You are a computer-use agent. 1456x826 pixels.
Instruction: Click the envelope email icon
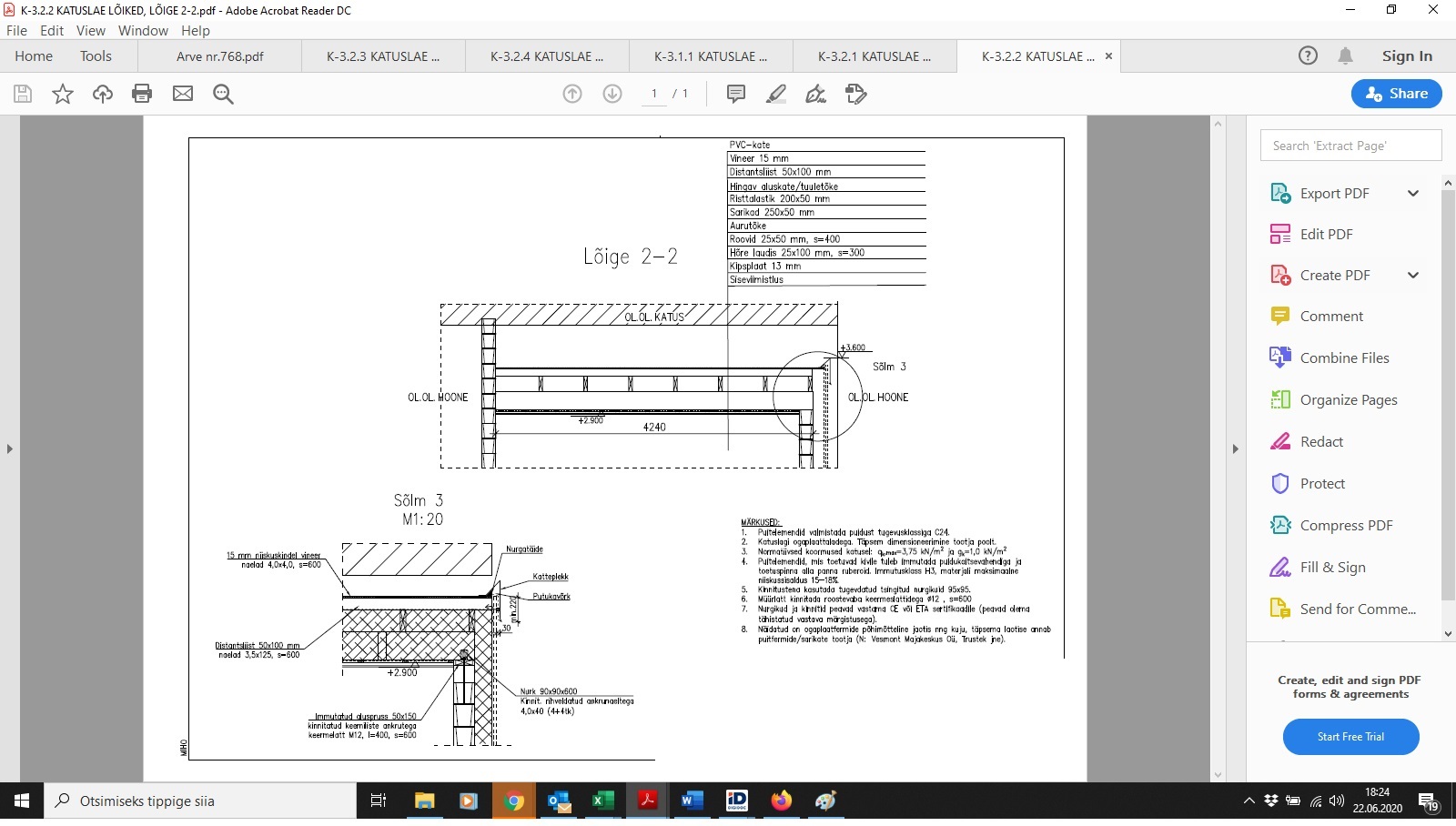coord(183,94)
